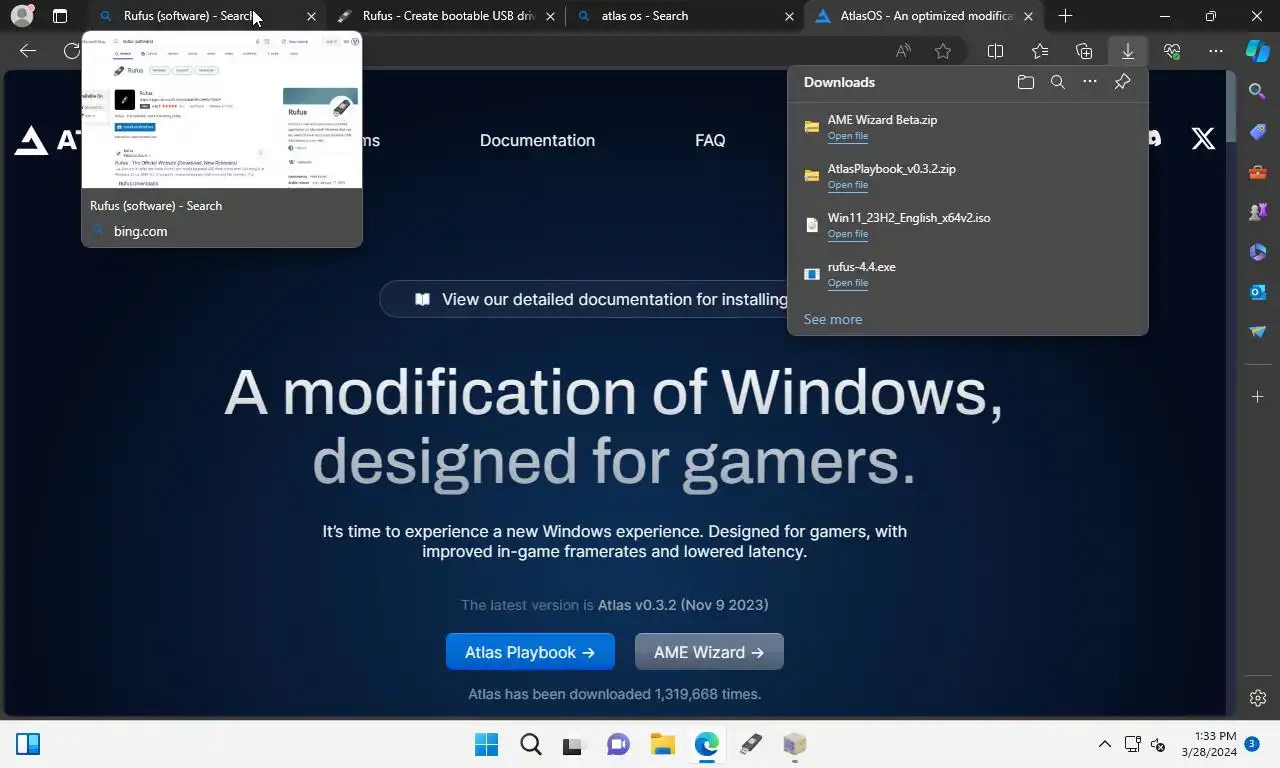The height and width of the screenshot is (768, 1280).
Task: Open sidebar Outlook icon
Action: 1258,292
